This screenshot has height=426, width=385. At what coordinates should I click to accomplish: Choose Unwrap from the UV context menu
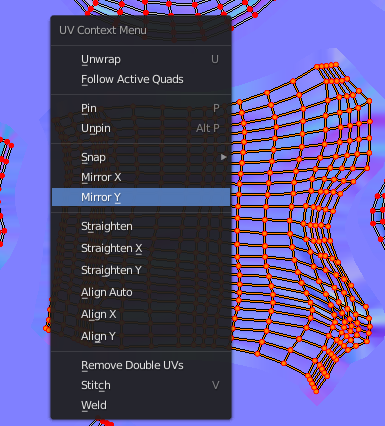coord(141,59)
